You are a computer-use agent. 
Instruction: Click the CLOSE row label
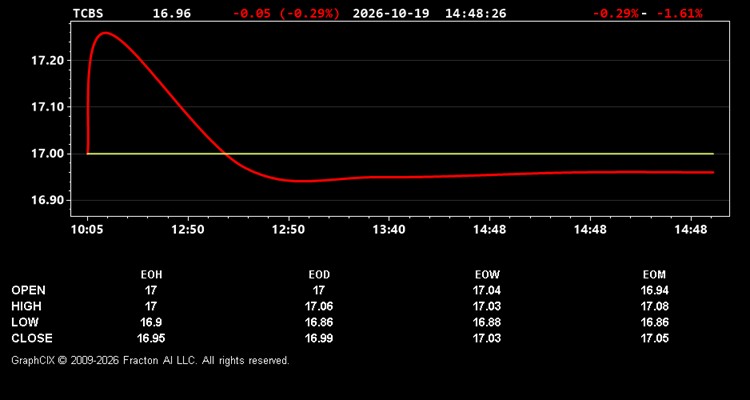tap(32, 338)
